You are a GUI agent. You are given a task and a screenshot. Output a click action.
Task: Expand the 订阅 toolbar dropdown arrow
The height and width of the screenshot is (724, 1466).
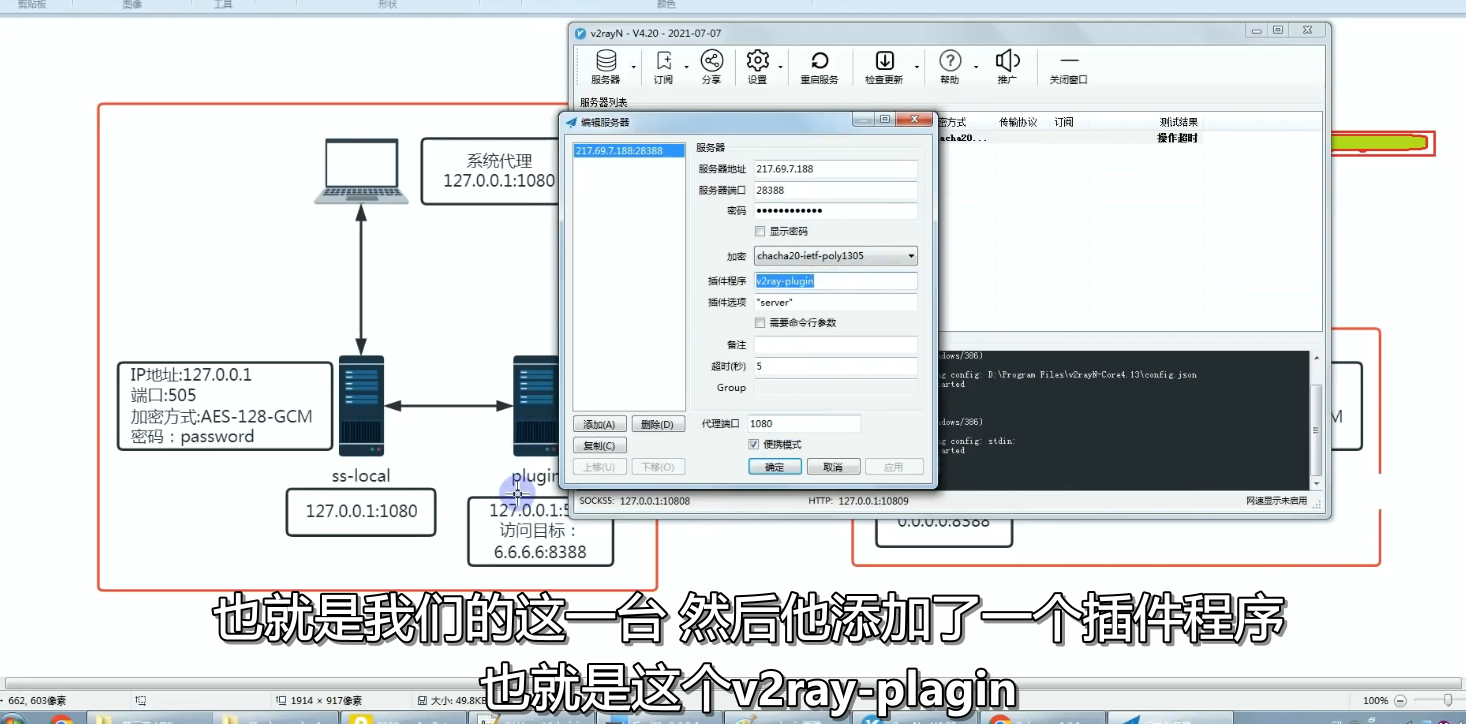686,68
